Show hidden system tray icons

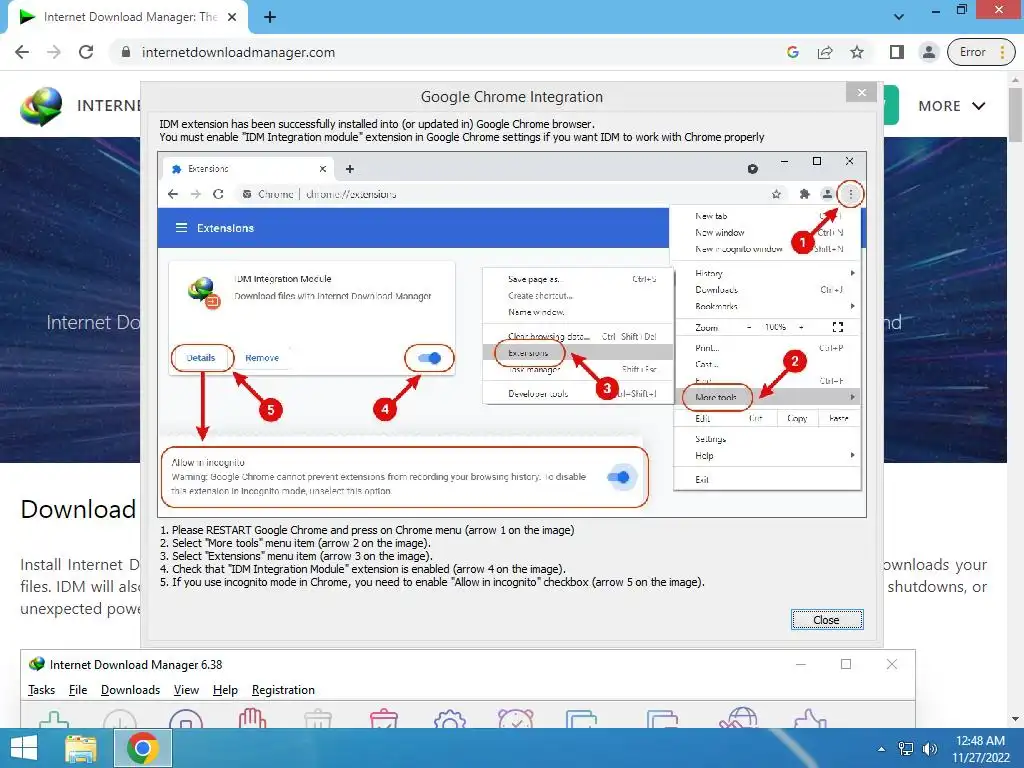[x=882, y=749]
